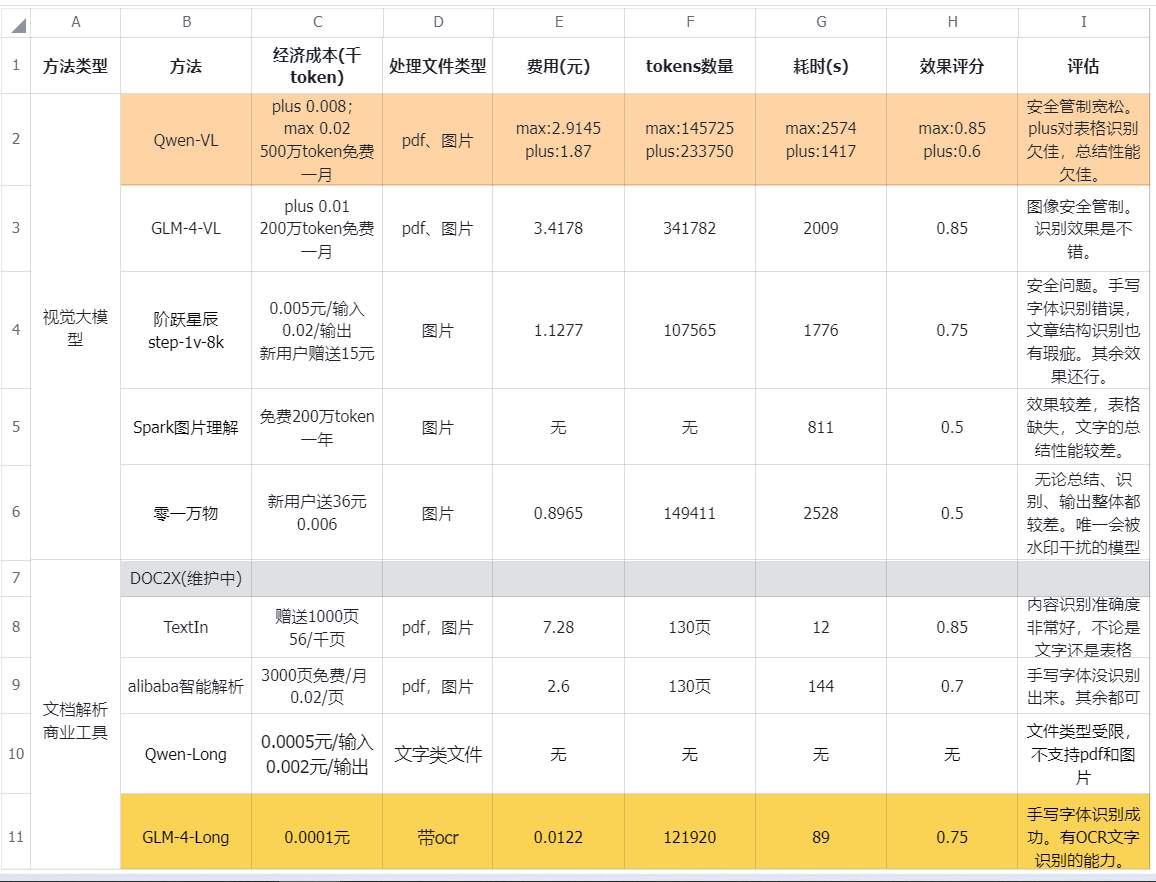Select the 0.0005元/输入 cost cell
This screenshot has width=1156, height=882.
click(317, 754)
